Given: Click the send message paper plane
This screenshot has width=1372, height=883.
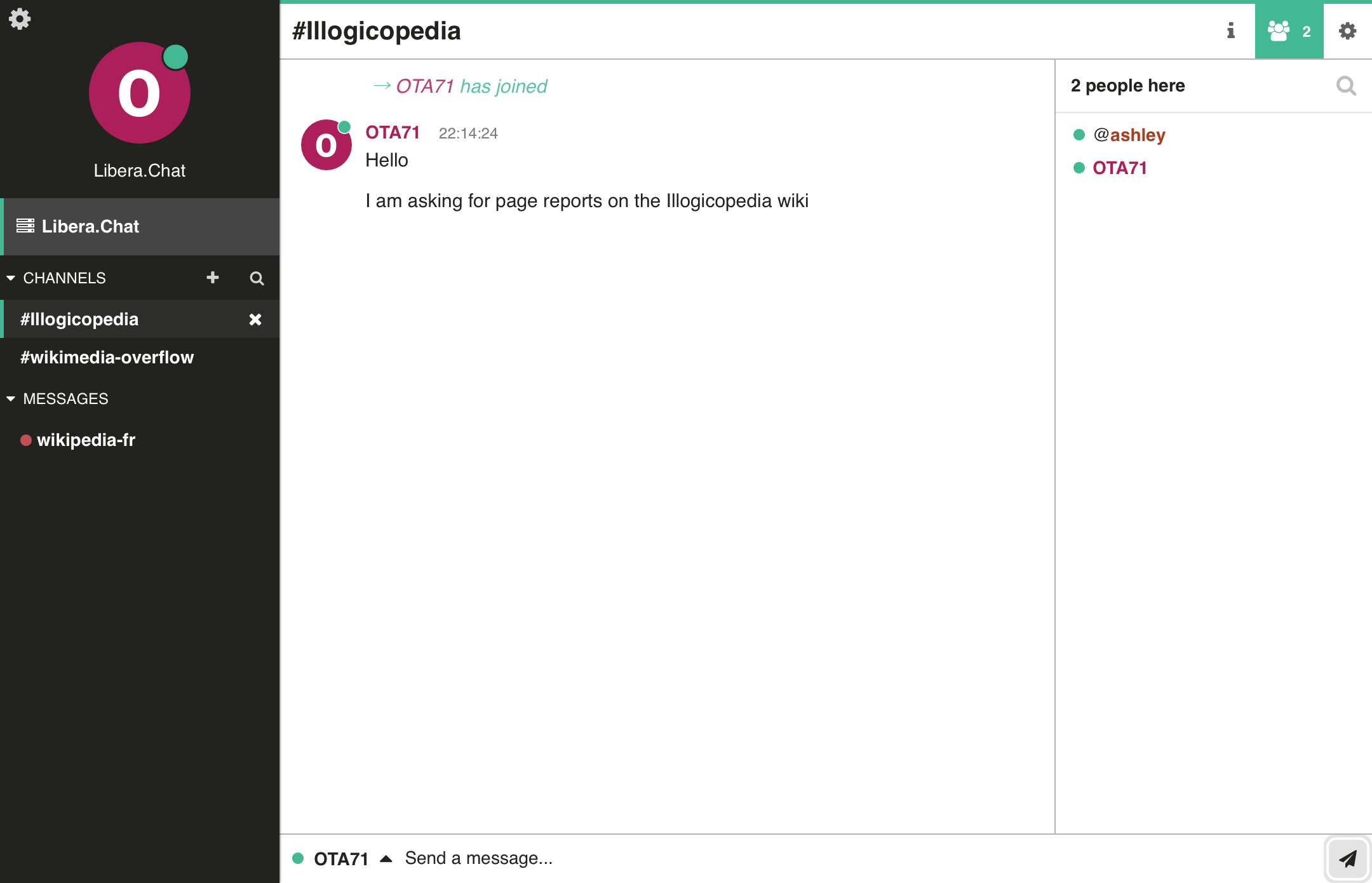Looking at the screenshot, I should 1347,859.
